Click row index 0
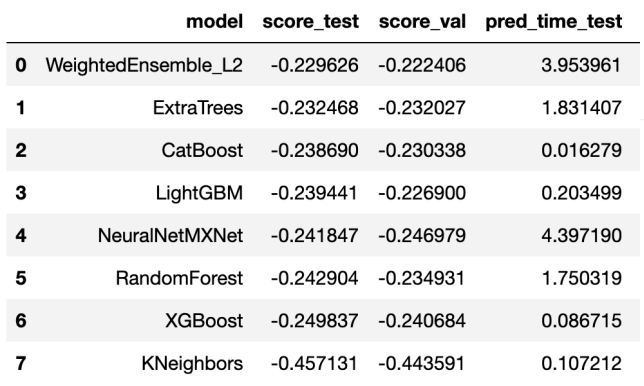This screenshot has width=644, height=386. click(x=21, y=65)
